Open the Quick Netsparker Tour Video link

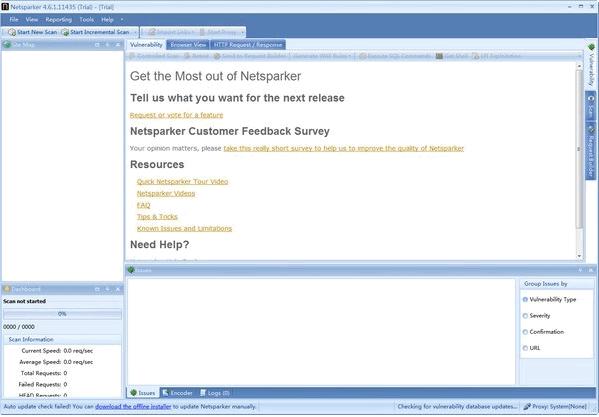[x=182, y=181]
